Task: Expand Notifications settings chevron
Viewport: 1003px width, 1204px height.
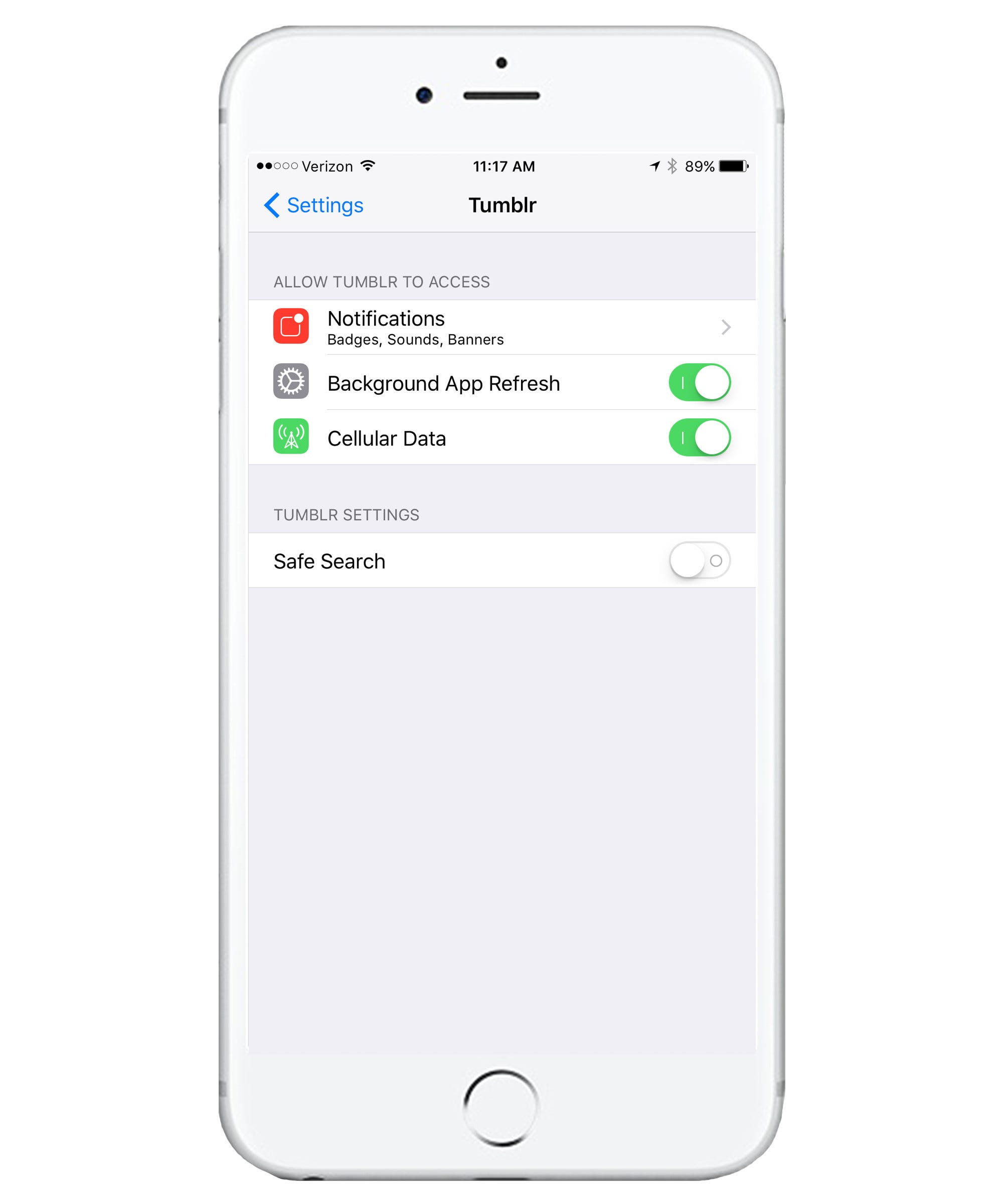Action: pos(726,326)
